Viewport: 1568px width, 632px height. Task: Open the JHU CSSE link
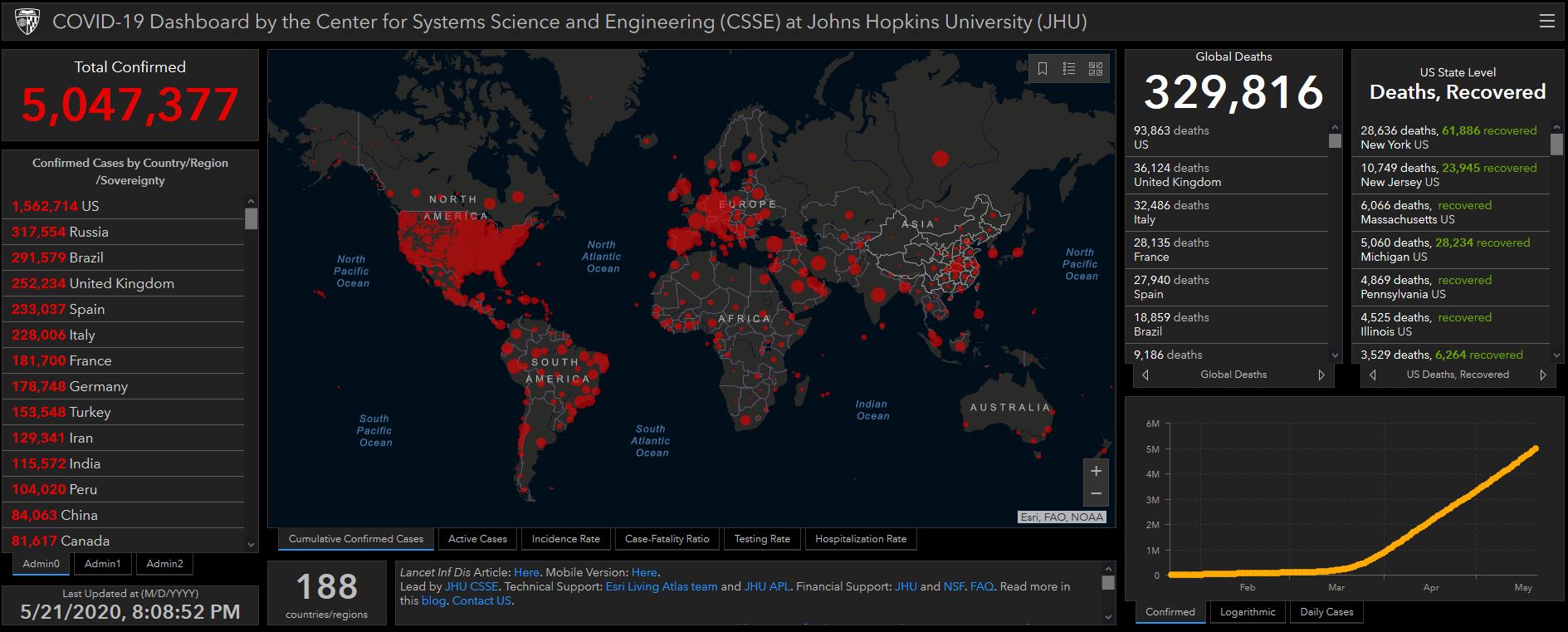(471, 586)
